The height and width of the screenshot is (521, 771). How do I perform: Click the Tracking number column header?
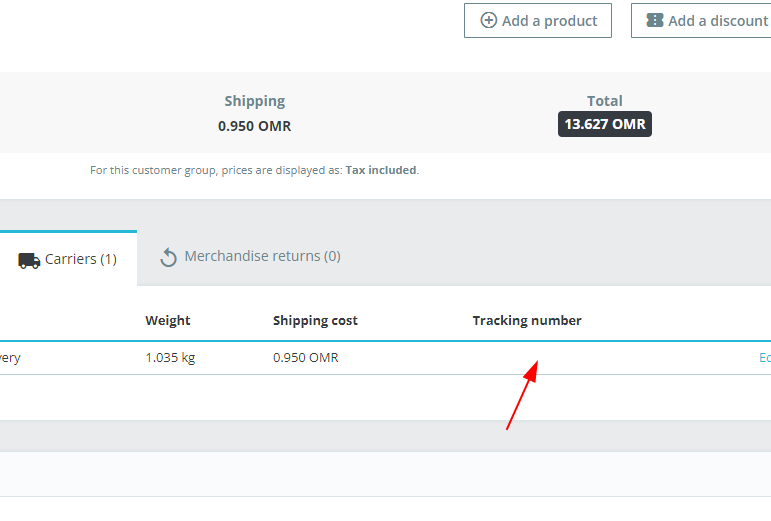[527, 320]
